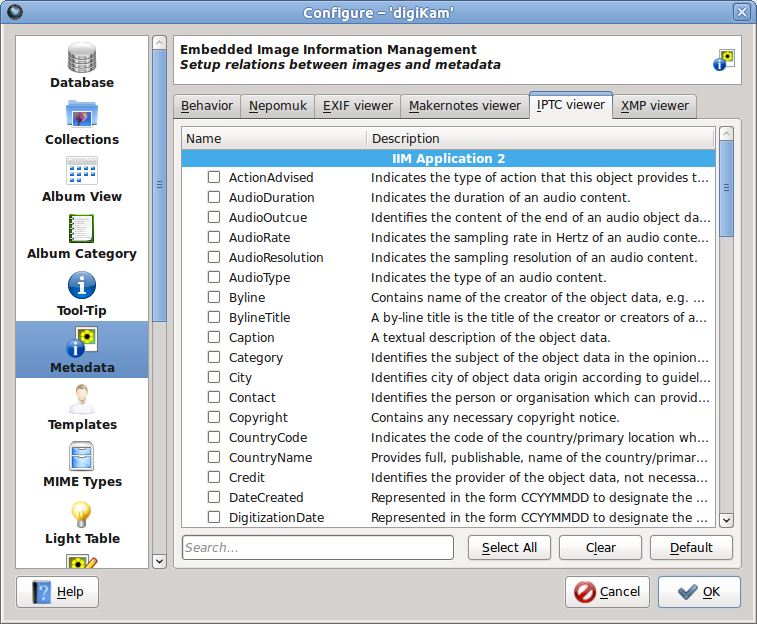Image resolution: width=757 pixels, height=624 pixels.
Task: Toggle the AudioResolution checkbox
Action: [214, 257]
